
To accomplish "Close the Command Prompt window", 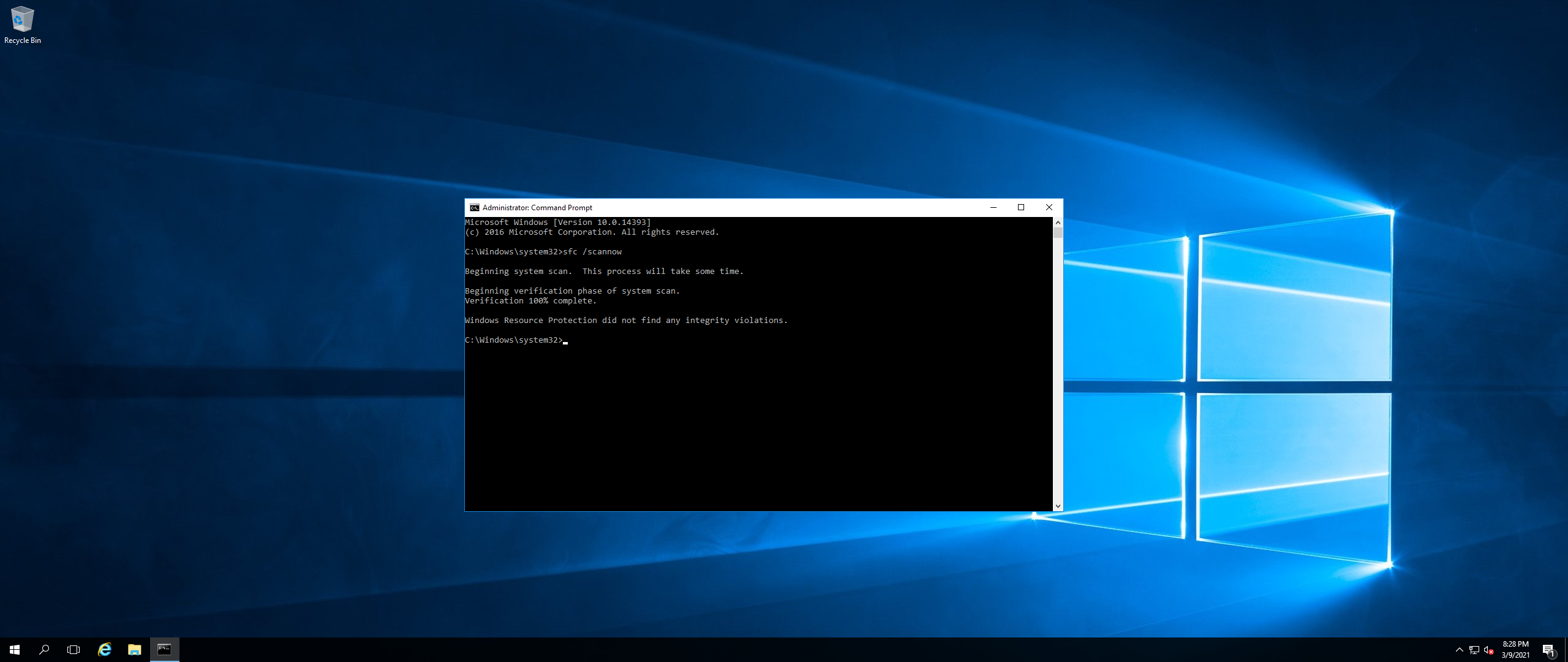I will pos(1049,208).
